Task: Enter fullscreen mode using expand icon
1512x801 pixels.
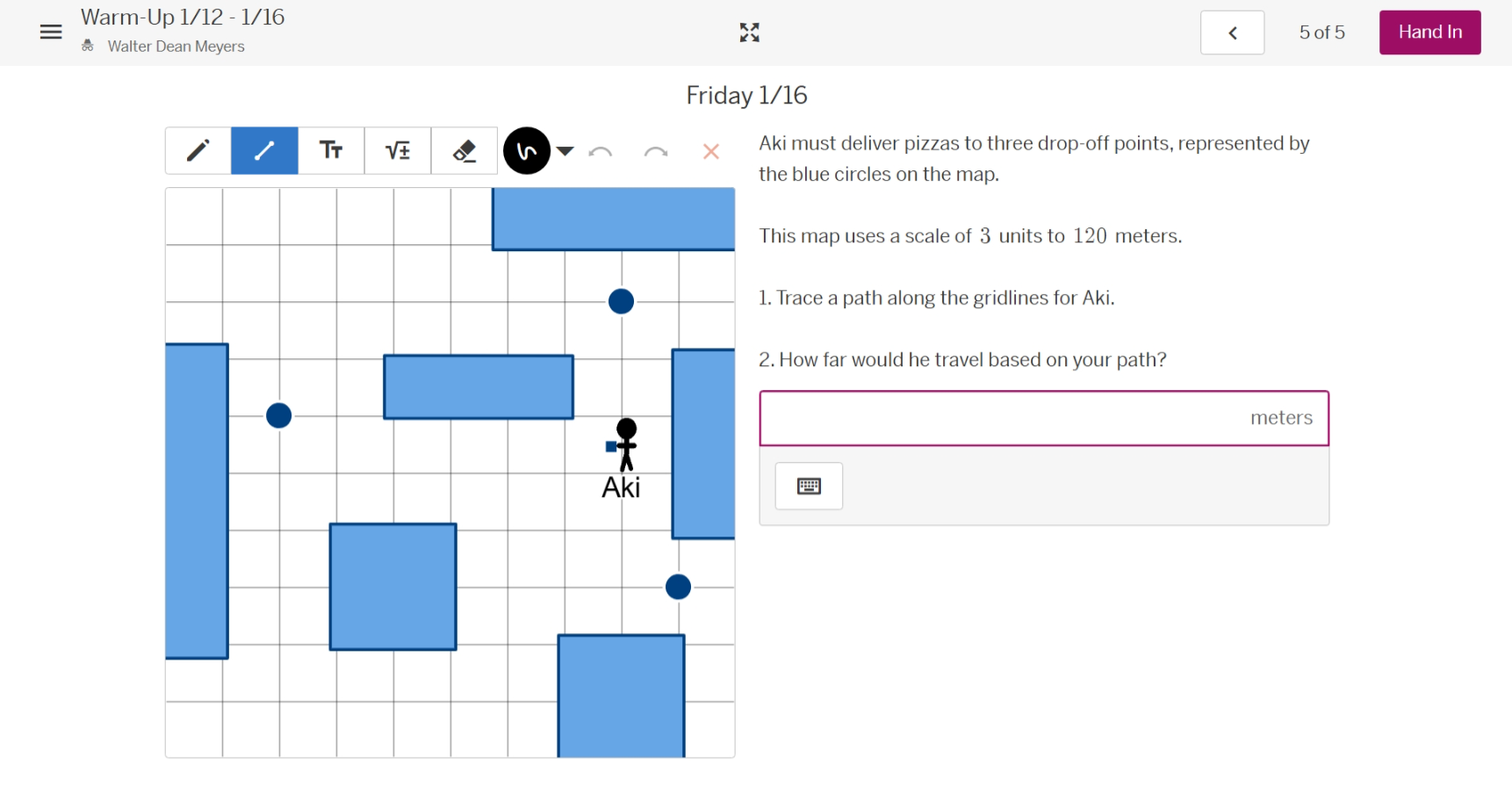Action: (x=749, y=32)
